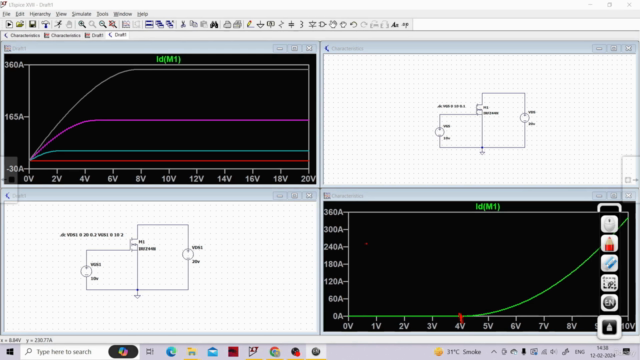The image size is (640, 360).
Task: Open Microsoft Edge from the taskbar
Action: coord(171,351)
